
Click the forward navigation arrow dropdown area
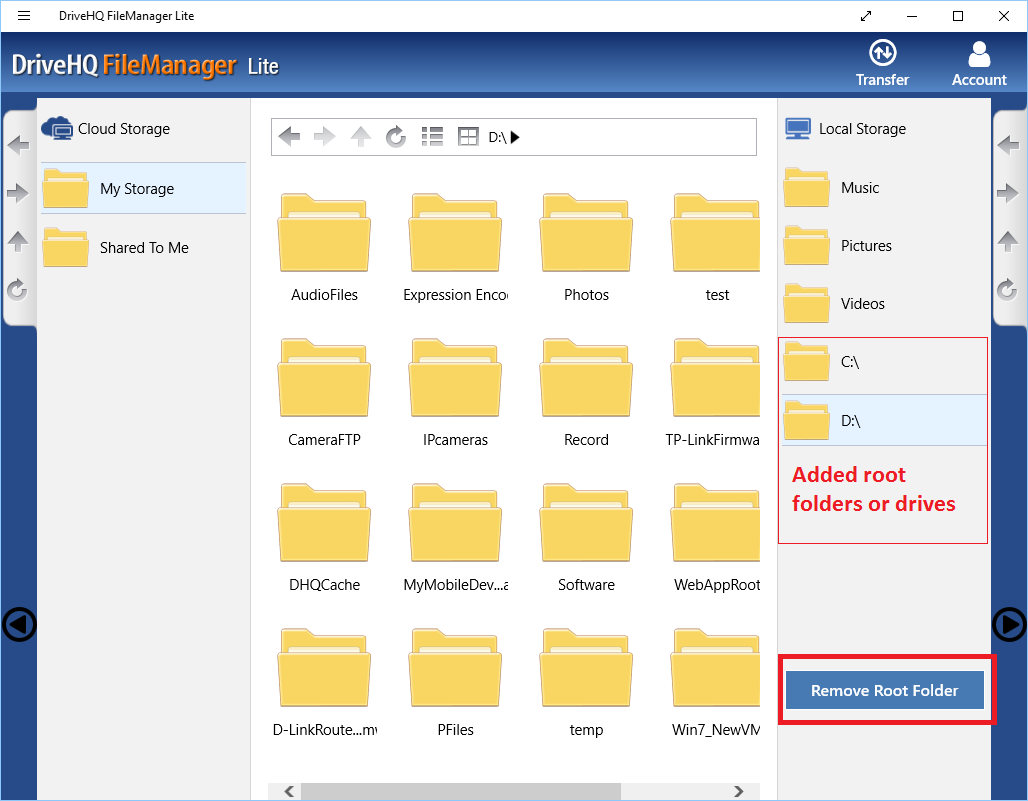pos(325,137)
